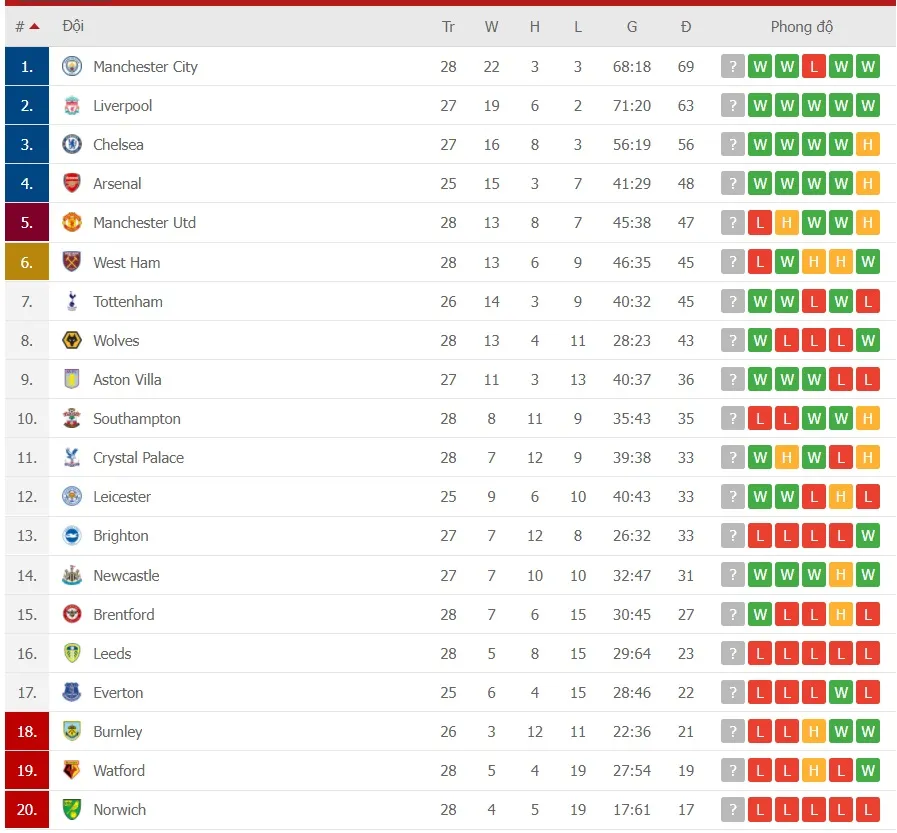Open the Tottenham team page
This screenshot has width=897, height=833.
128,301
